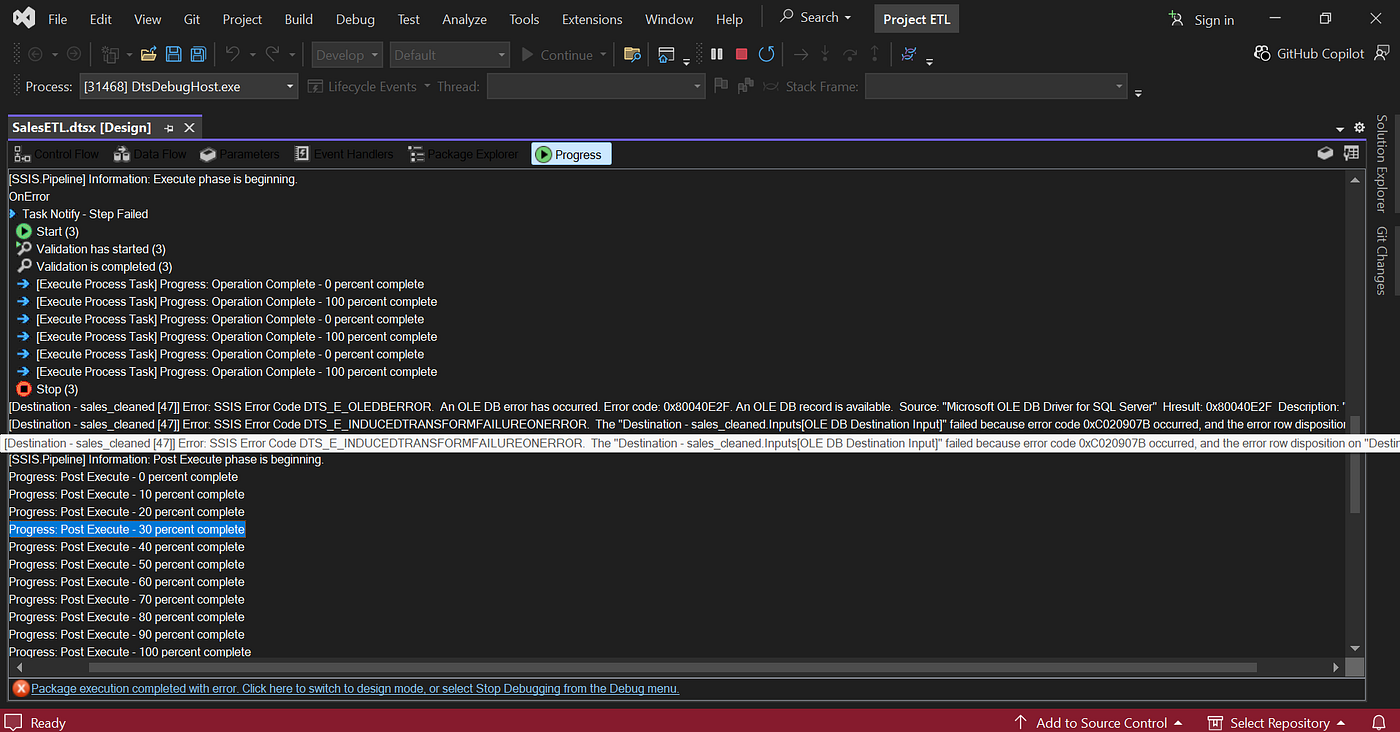Pause debugging with the Break All icon
The height and width of the screenshot is (732, 1400).
[x=717, y=55]
